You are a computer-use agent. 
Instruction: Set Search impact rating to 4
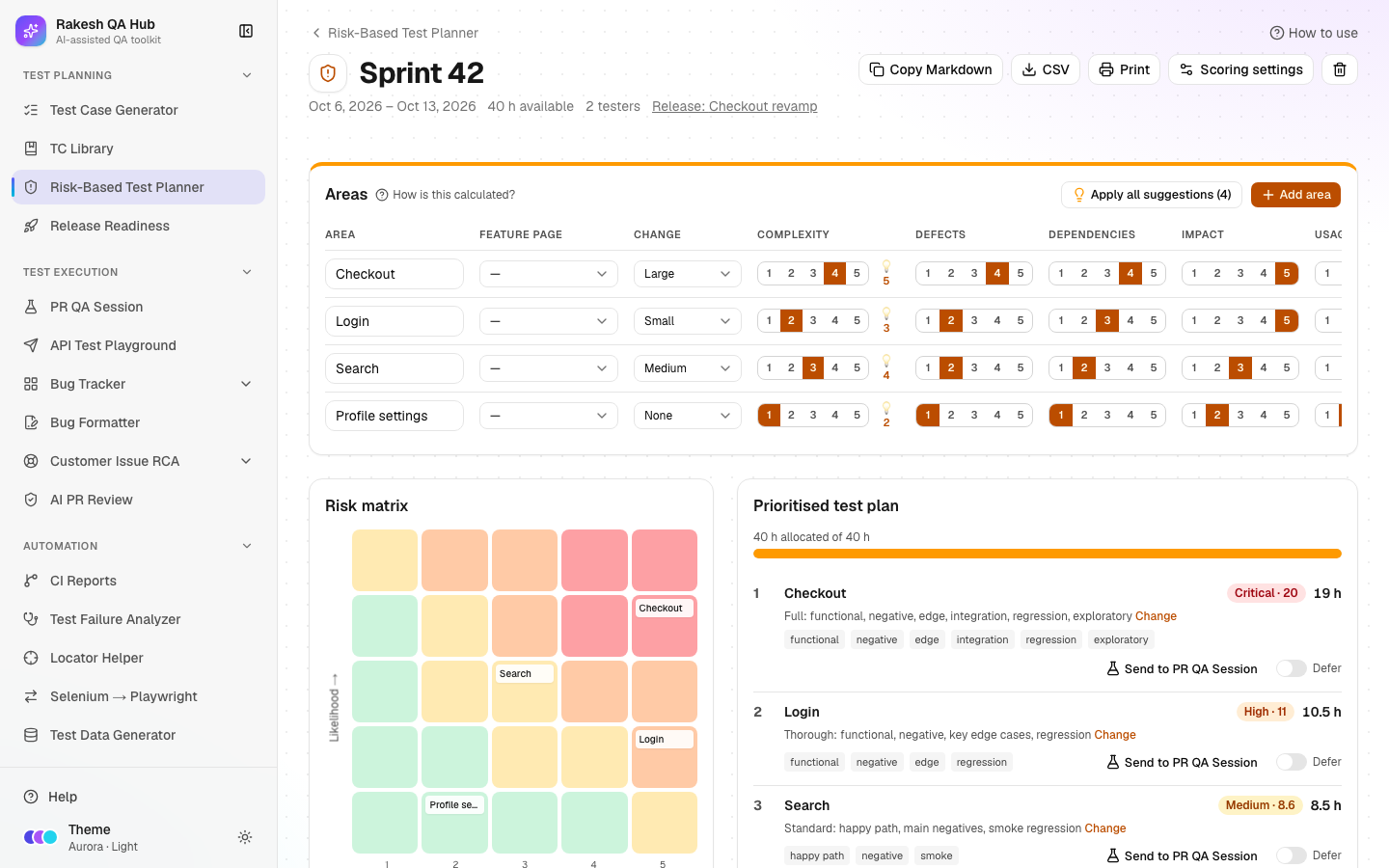click(1264, 368)
